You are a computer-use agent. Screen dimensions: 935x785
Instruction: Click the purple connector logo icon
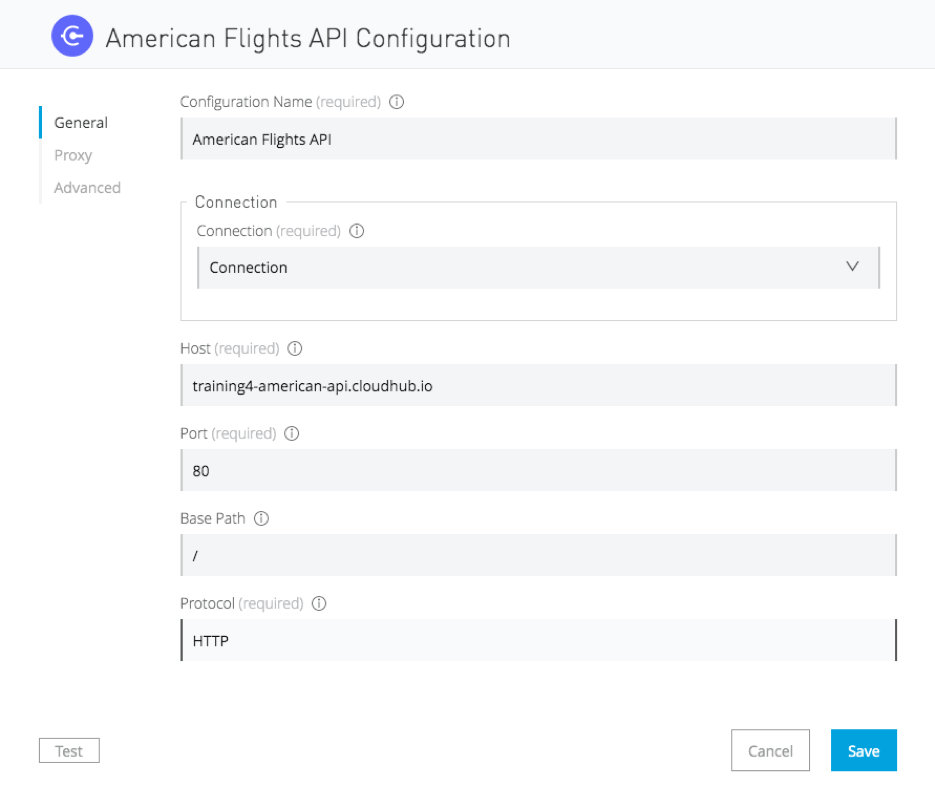tap(72, 36)
